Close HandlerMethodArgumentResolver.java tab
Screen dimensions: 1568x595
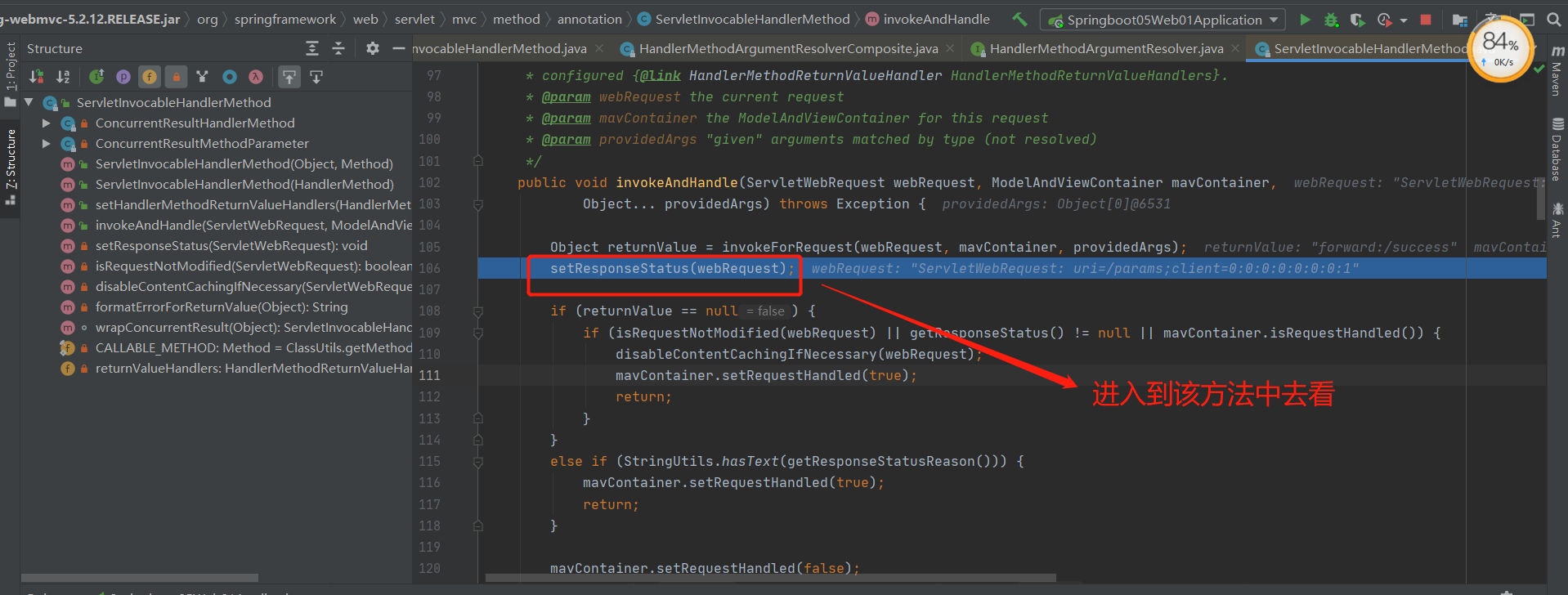coord(1235,49)
